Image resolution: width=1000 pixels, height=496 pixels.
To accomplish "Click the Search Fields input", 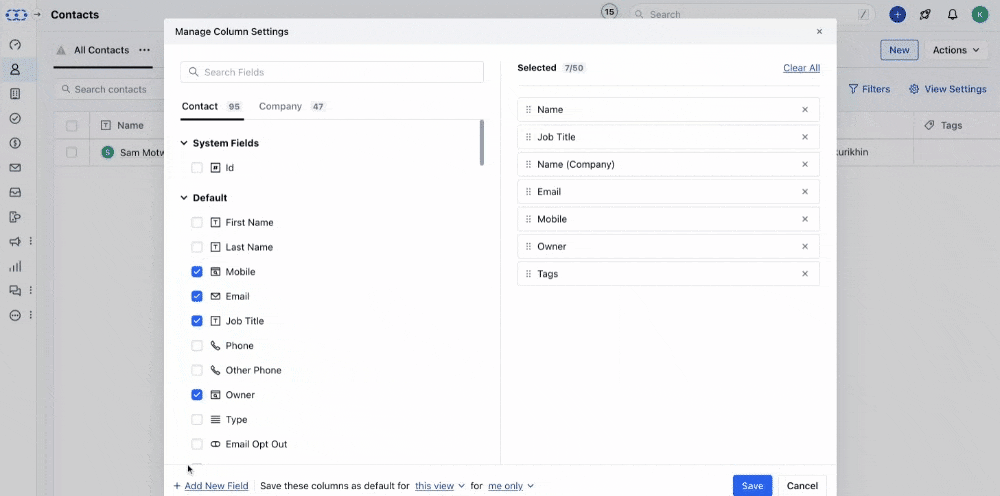I will (332, 72).
